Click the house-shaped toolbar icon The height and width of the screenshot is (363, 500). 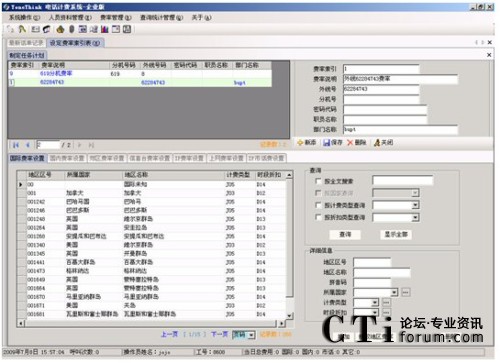coord(60,30)
